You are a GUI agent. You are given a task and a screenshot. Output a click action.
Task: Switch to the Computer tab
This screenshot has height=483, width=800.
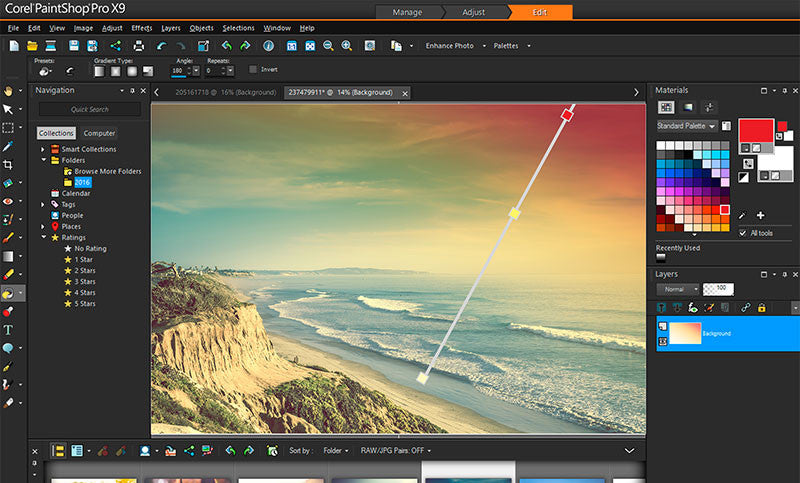(99, 133)
